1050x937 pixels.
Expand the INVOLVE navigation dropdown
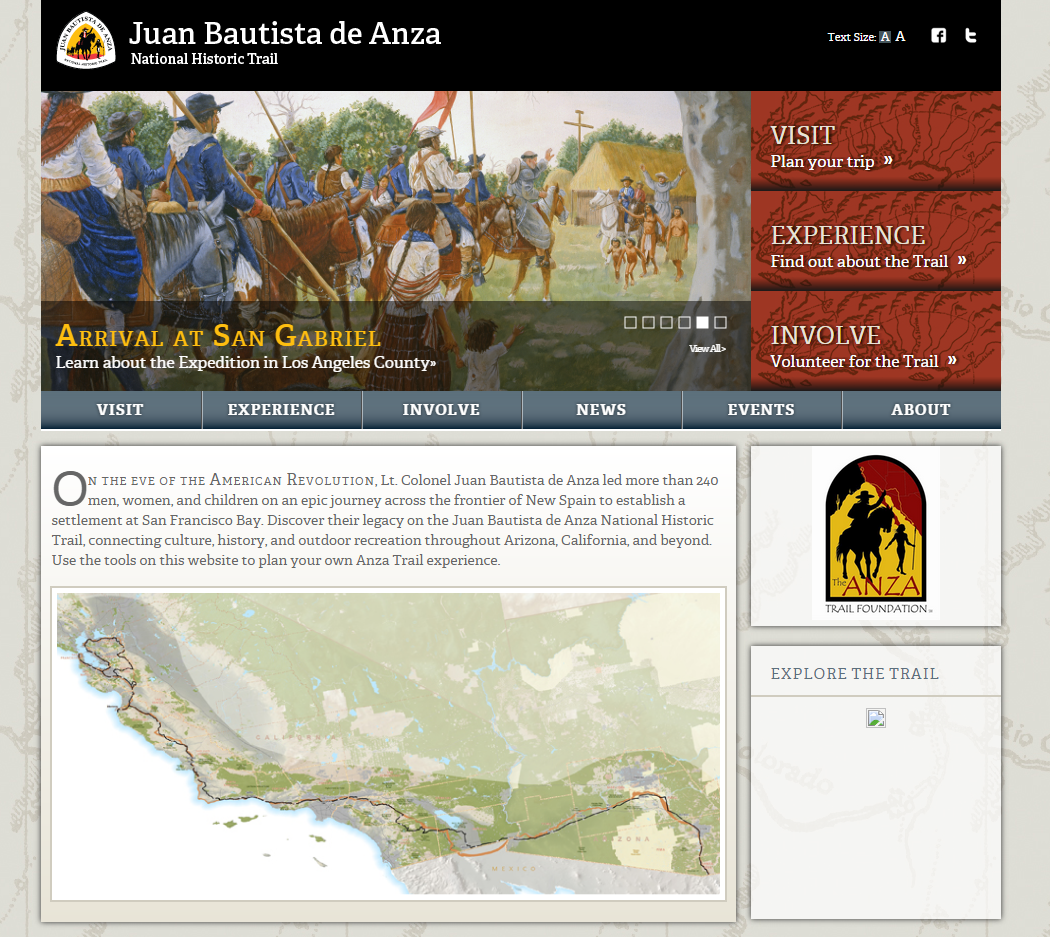441,409
